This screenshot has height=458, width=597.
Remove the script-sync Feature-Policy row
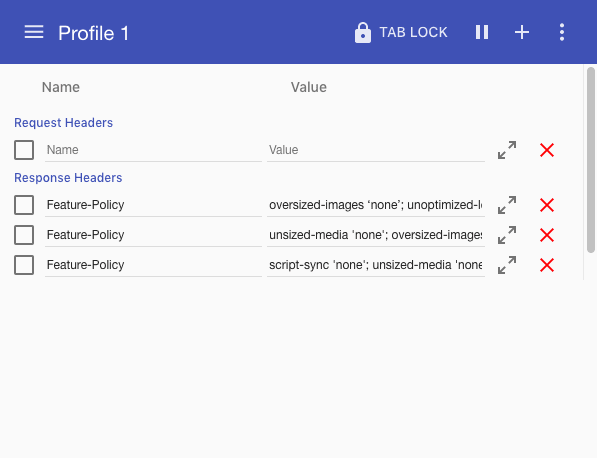pyautogui.click(x=547, y=265)
